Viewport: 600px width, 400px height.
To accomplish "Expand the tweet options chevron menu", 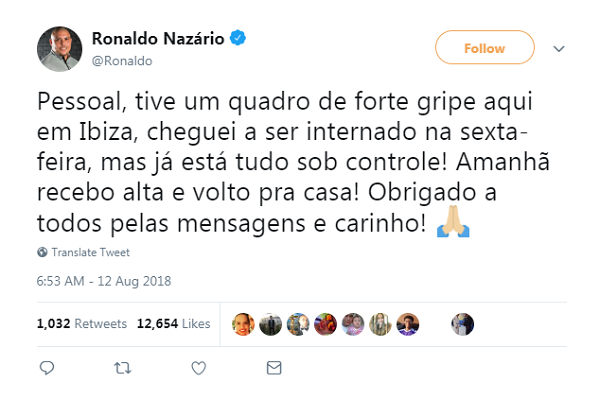I will pos(559,49).
